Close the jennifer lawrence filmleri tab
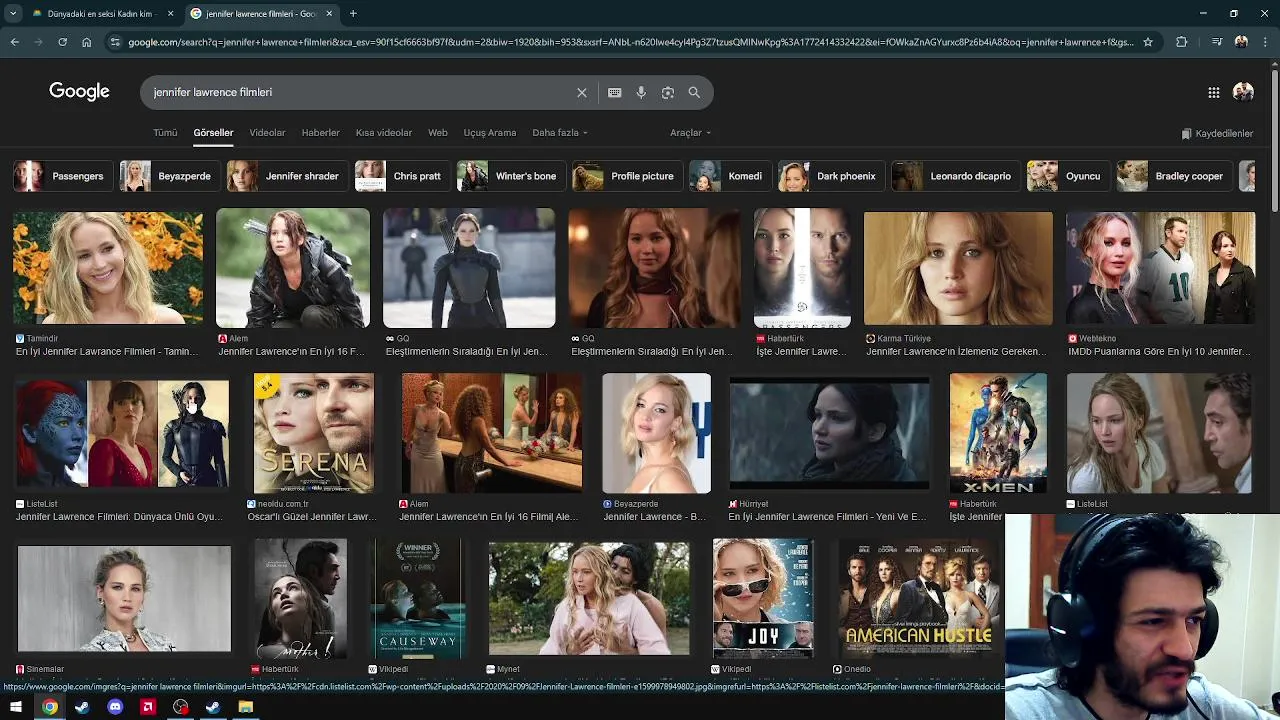Viewport: 1280px width, 720px height. [x=329, y=14]
